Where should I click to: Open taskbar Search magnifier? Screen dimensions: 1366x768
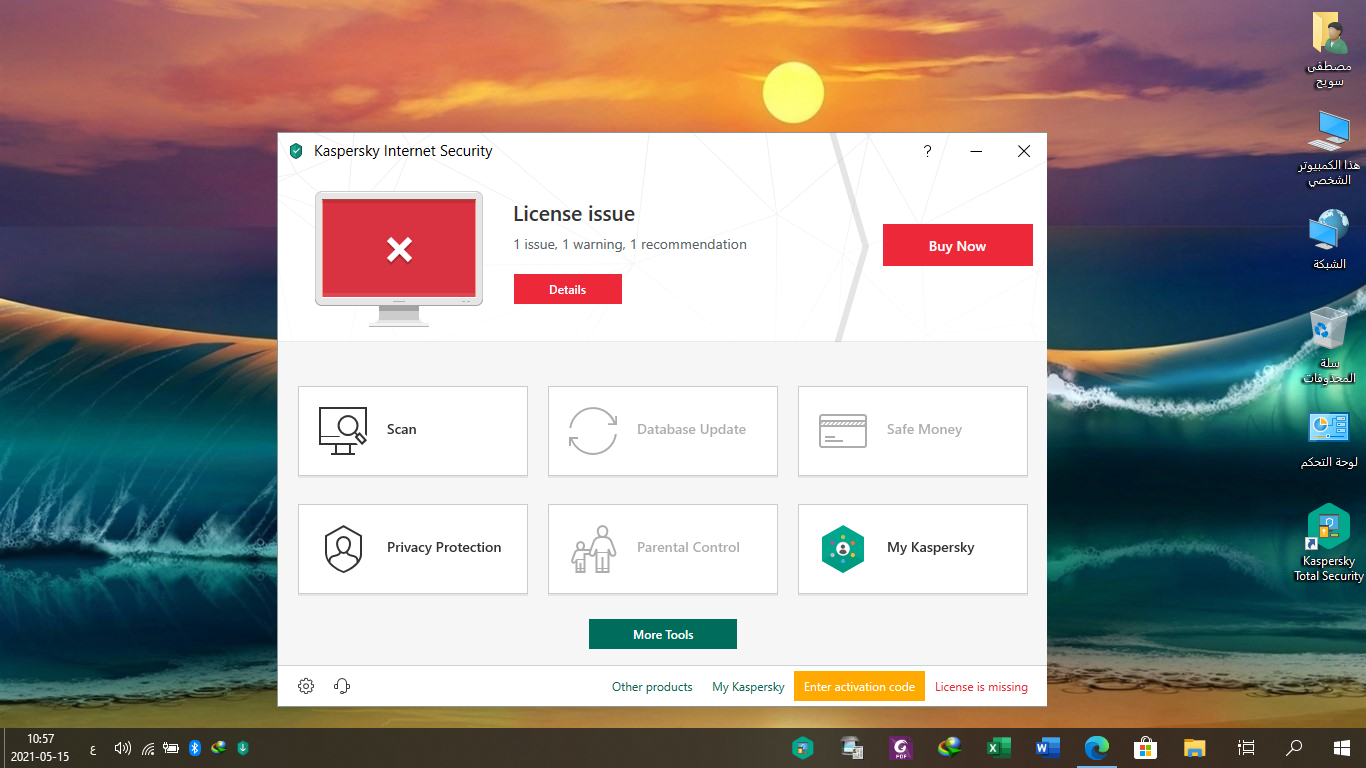[x=1294, y=747]
